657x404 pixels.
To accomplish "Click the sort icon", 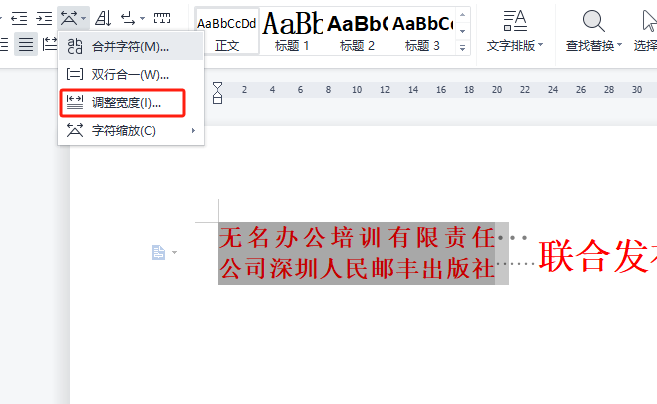I will click(x=103, y=18).
